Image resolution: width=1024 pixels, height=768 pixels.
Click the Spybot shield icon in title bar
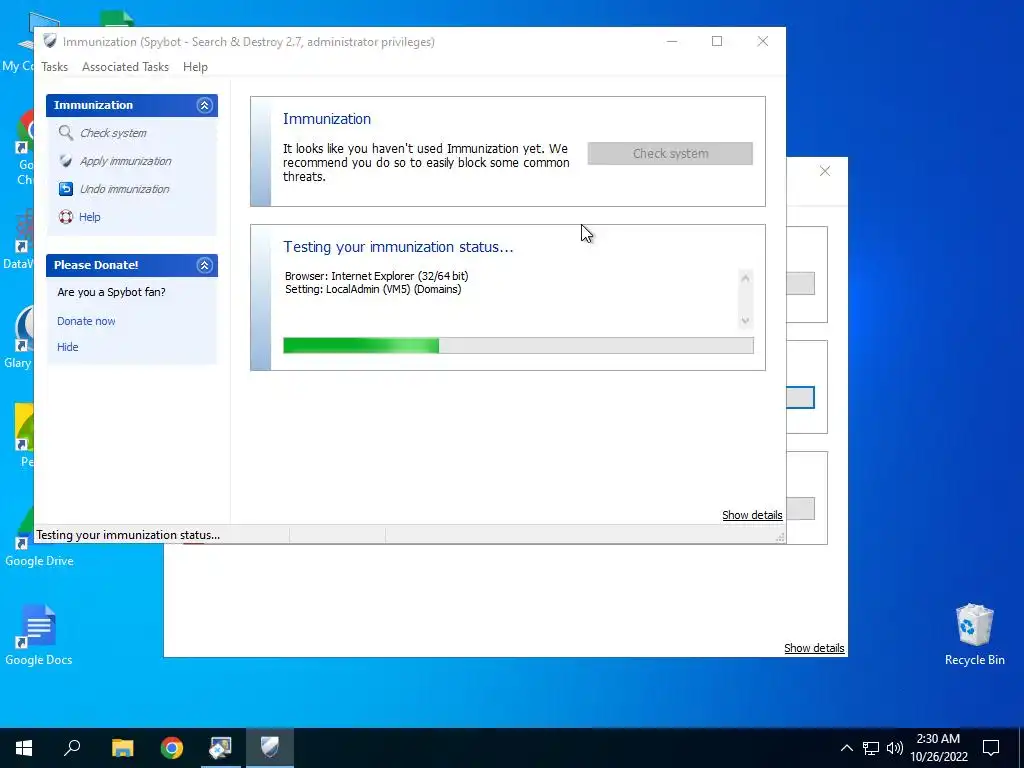pyautogui.click(x=50, y=41)
